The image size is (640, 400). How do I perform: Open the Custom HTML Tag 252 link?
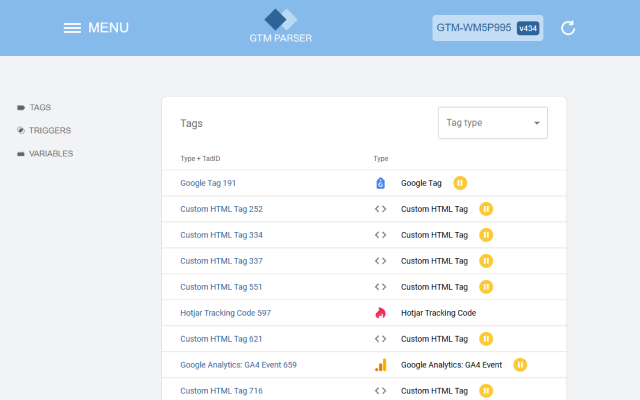[x=222, y=209]
